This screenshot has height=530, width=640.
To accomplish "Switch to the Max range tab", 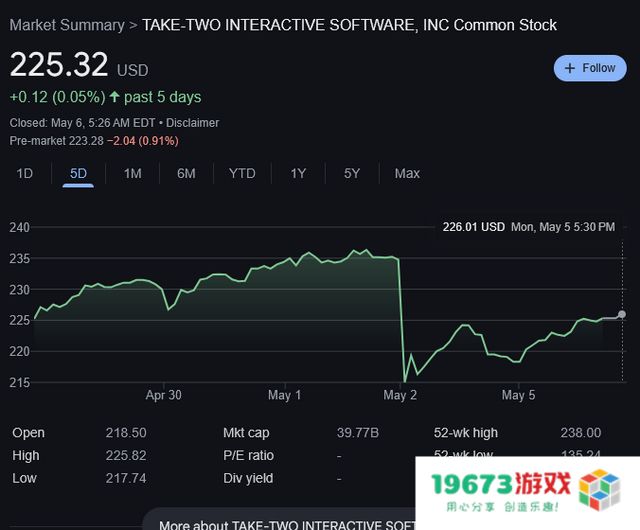I will coord(407,174).
